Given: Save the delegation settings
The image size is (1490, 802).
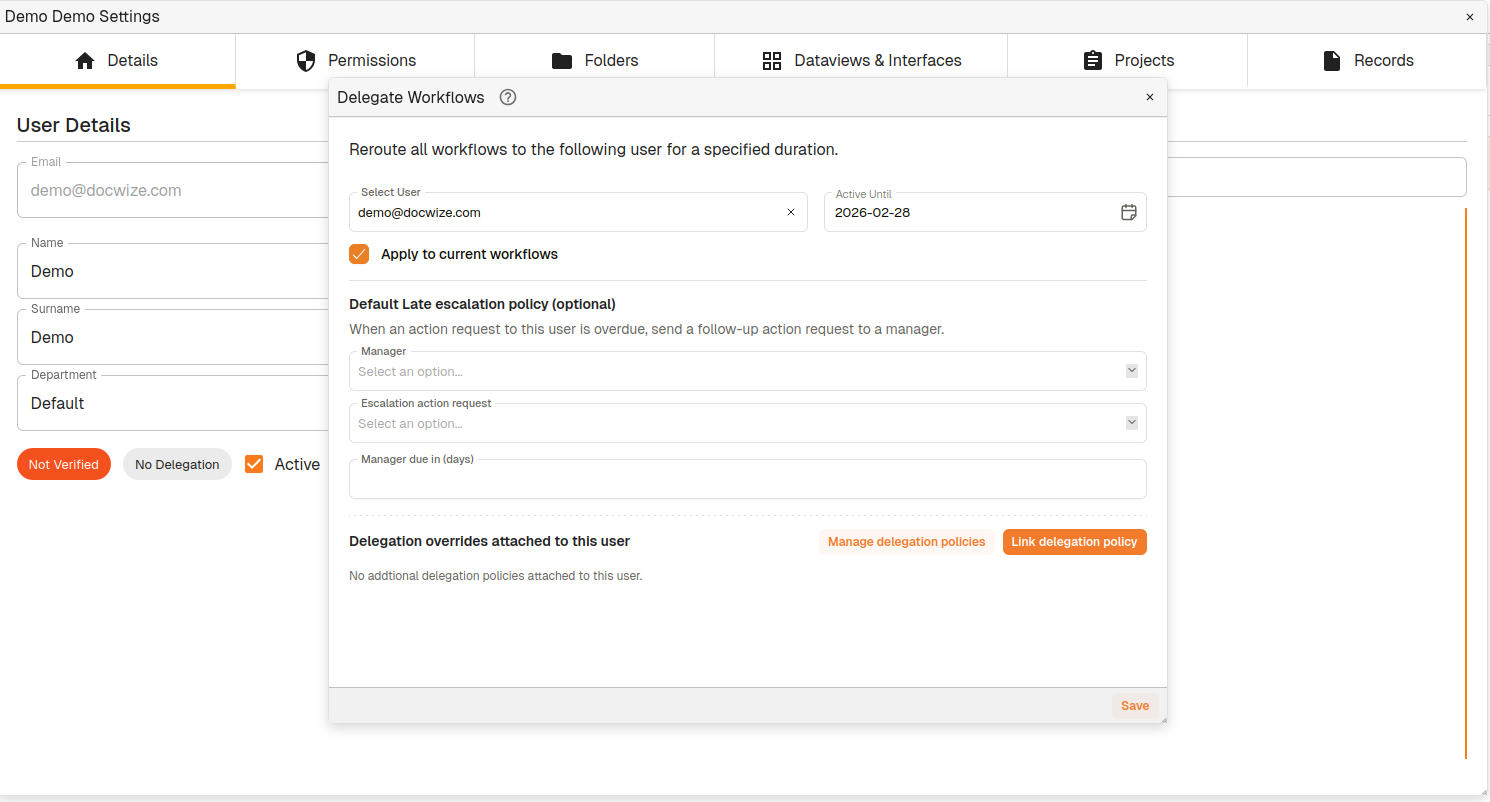Looking at the screenshot, I should (x=1134, y=706).
